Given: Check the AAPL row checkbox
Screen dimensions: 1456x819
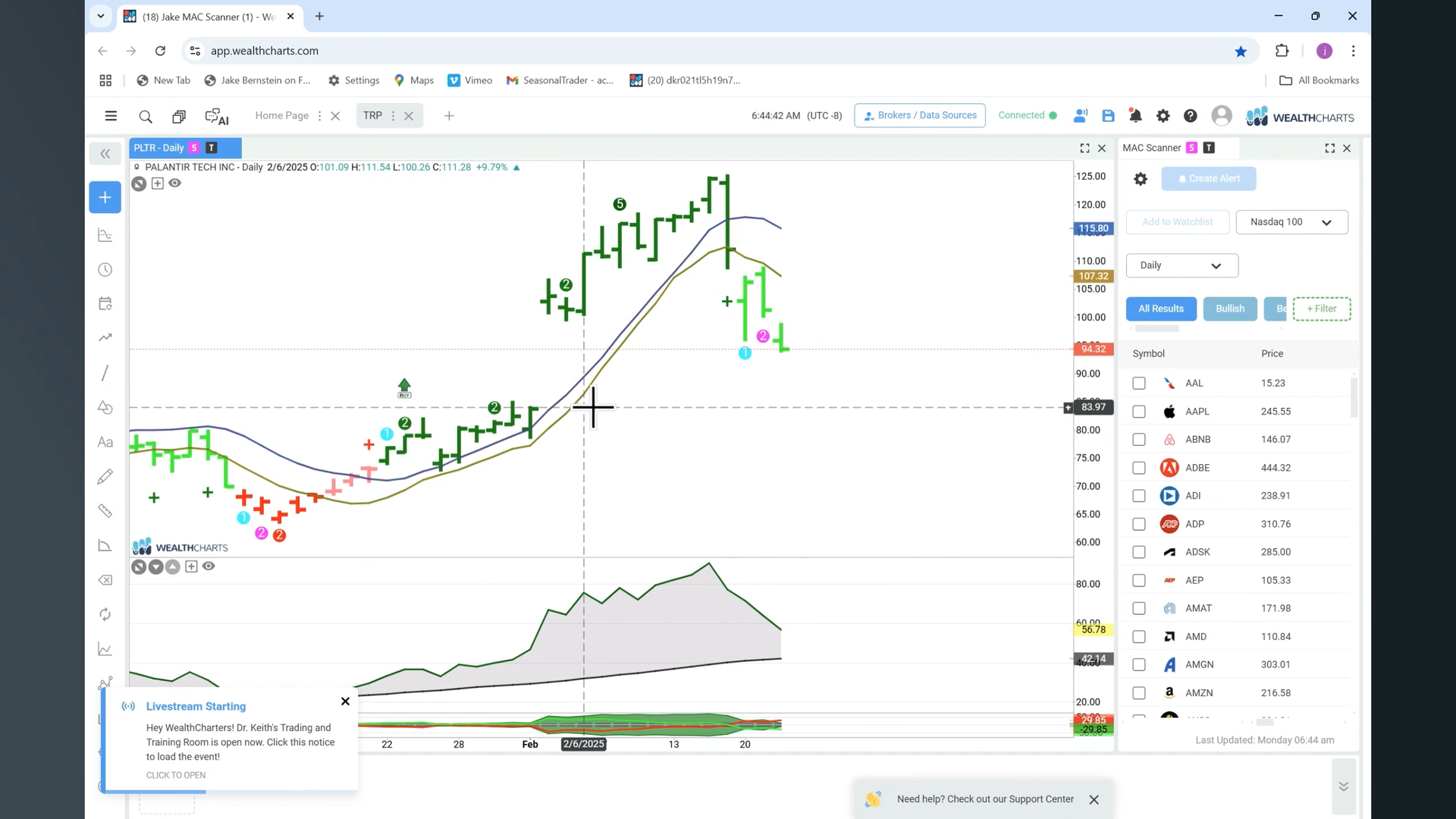Looking at the screenshot, I should click(x=1139, y=412).
